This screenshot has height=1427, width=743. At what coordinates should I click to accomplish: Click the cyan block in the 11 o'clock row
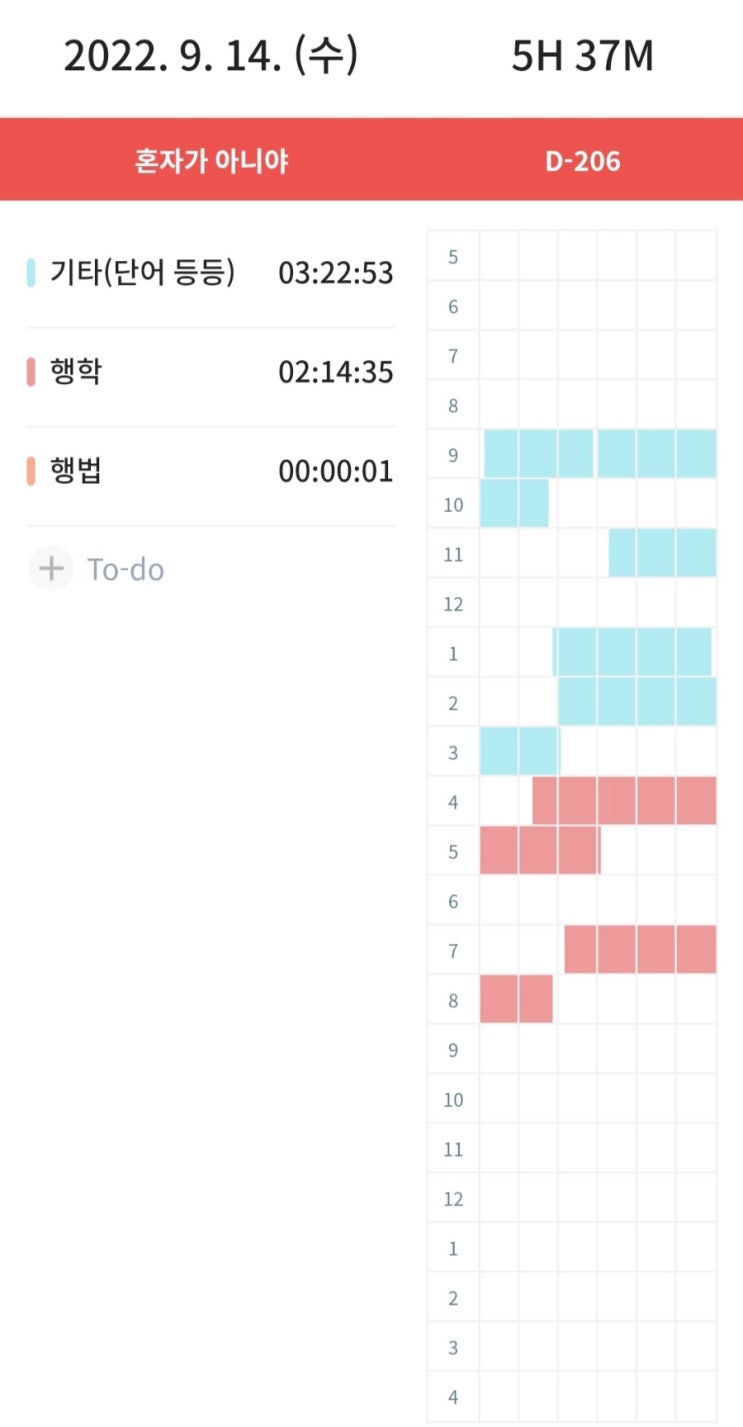pyautogui.click(x=662, y=553)
